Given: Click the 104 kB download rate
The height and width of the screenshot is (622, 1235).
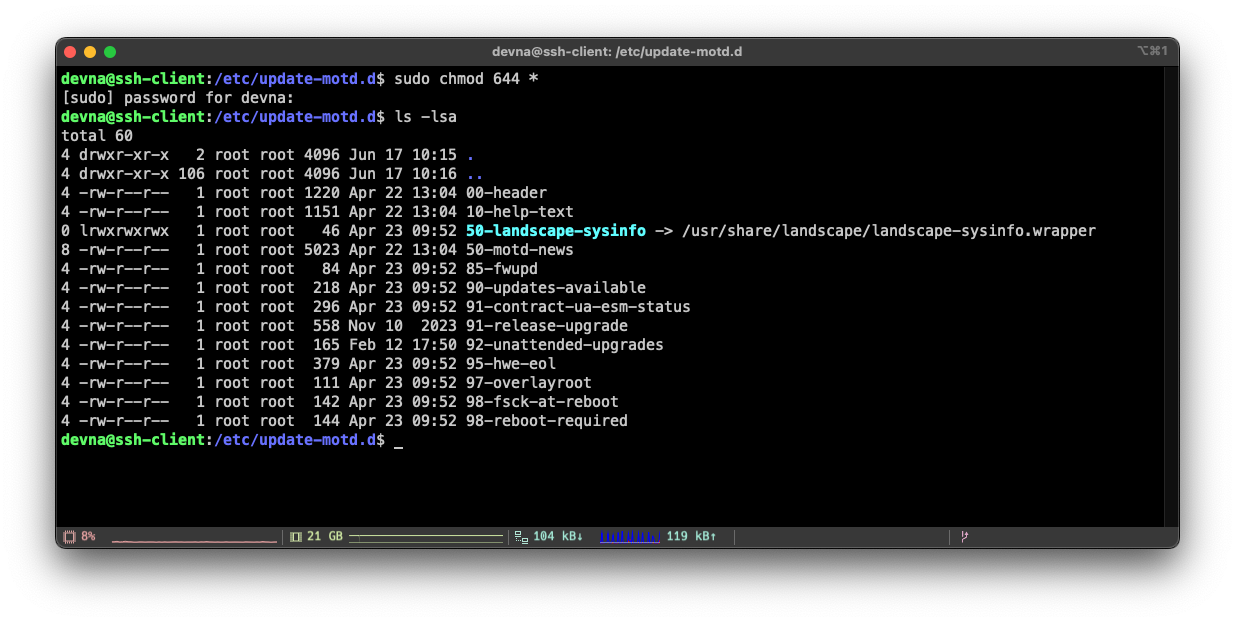Looking at the screenshot, I should coord(558,537).
